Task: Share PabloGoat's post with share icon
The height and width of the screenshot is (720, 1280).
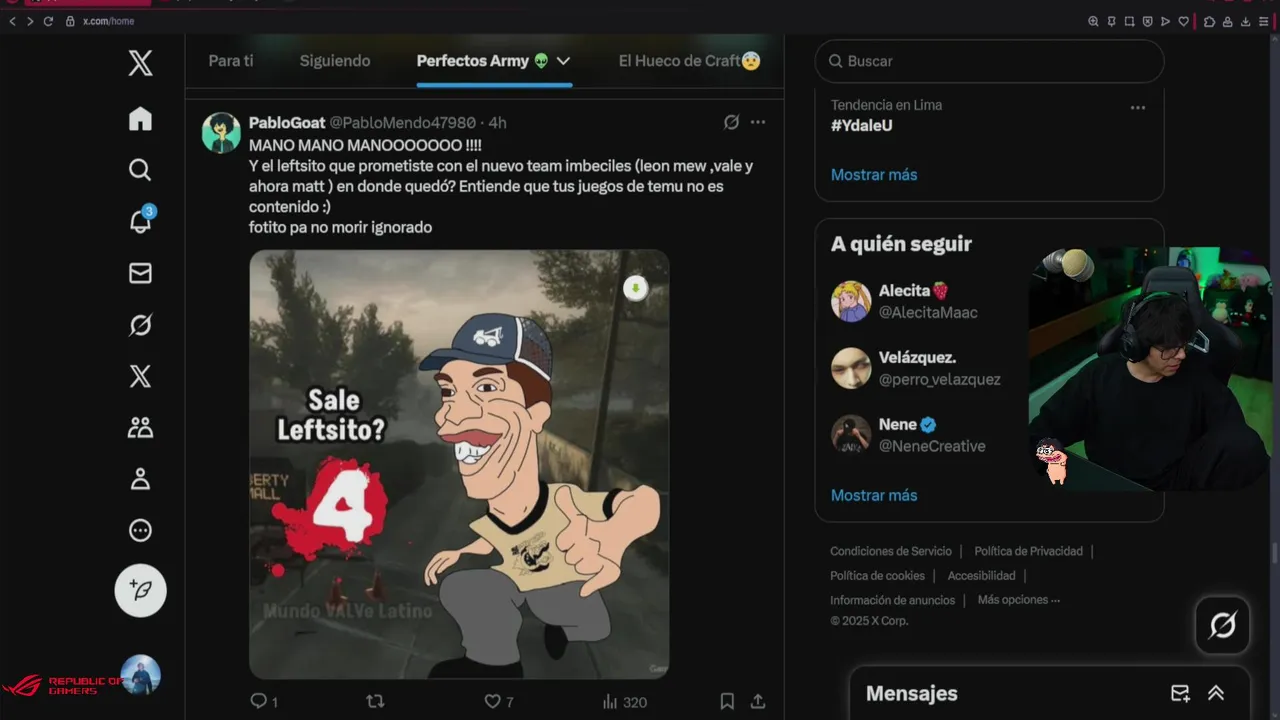Action: pos(758,702)
